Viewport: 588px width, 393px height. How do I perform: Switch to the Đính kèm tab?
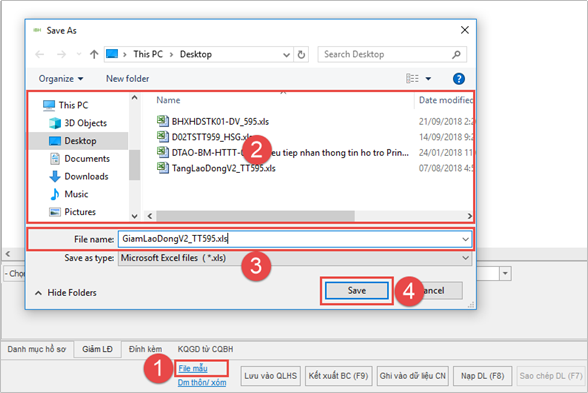146,349
